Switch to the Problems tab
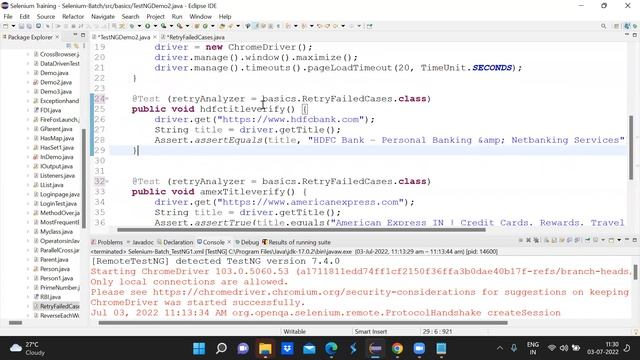 107,242
